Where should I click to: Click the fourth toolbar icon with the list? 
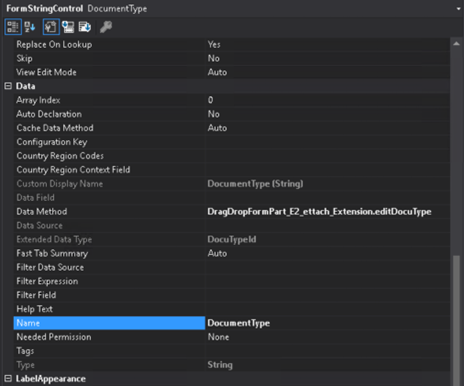[68, 27]
